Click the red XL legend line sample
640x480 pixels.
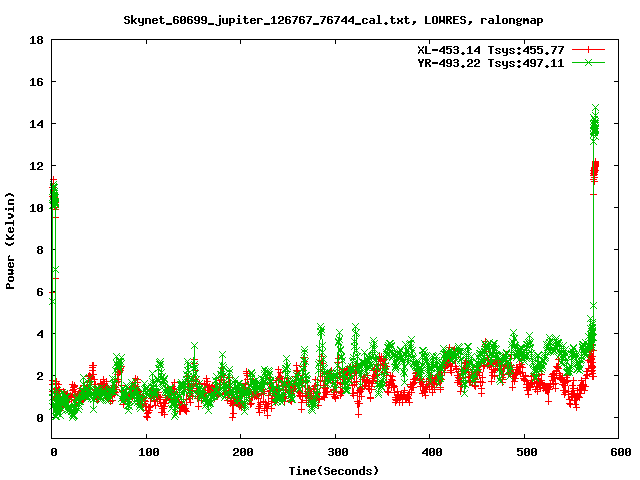click(588, 50)
